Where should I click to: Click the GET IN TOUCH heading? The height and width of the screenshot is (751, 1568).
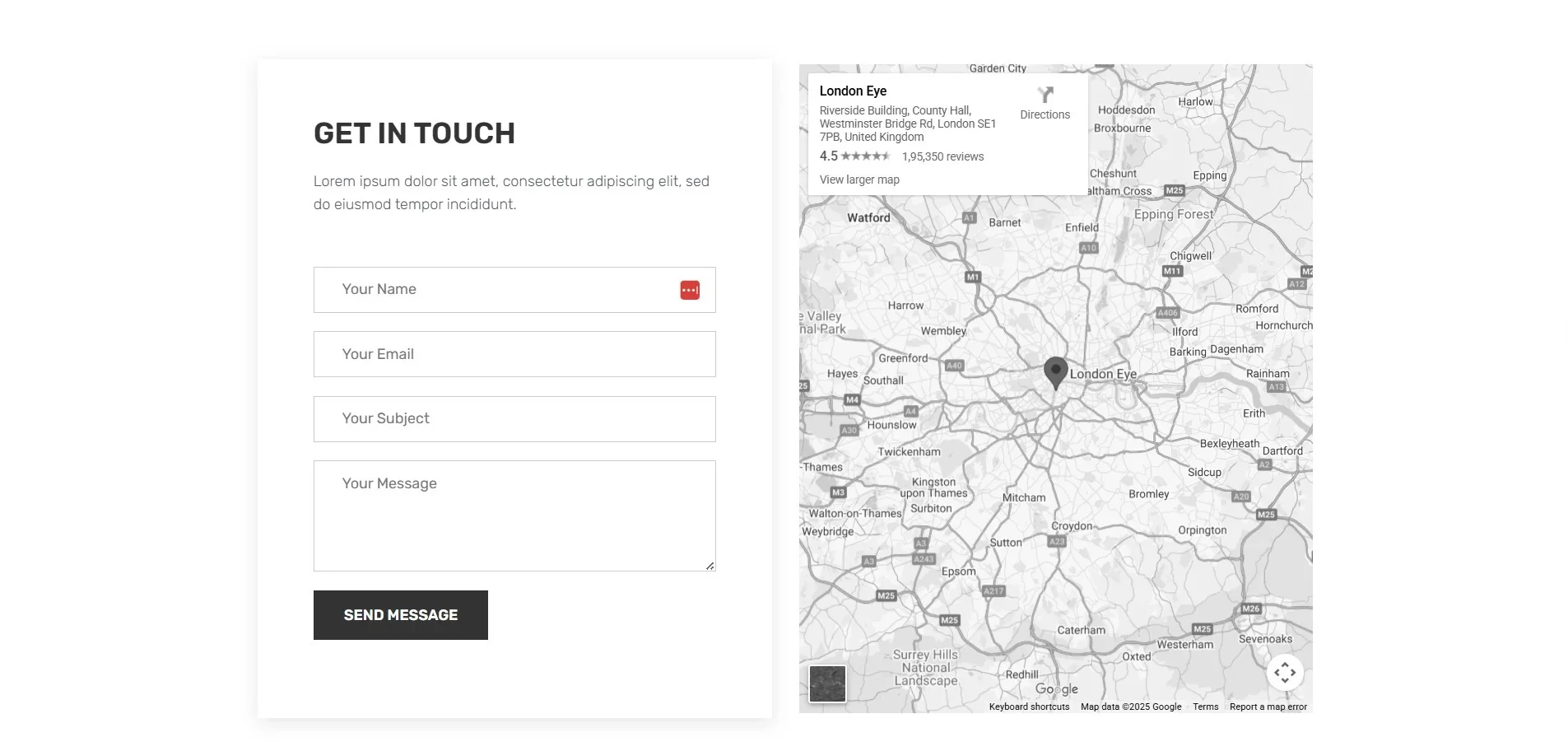(414, 133)
